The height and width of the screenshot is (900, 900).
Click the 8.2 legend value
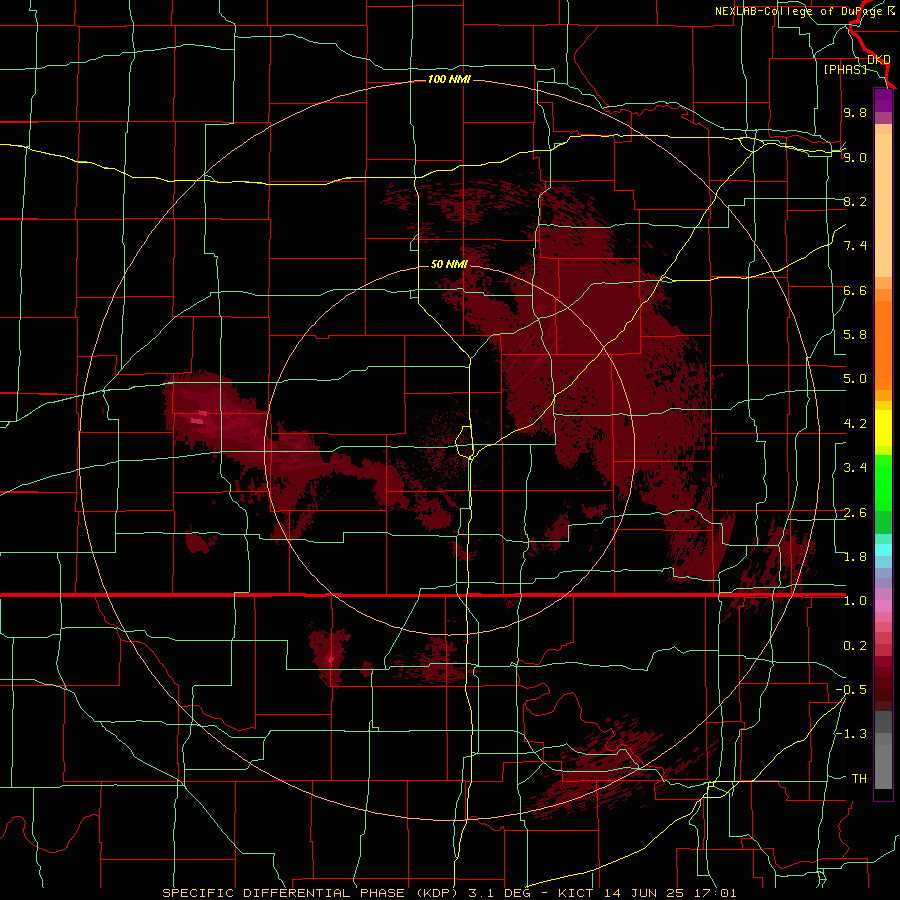coord(855,202)
